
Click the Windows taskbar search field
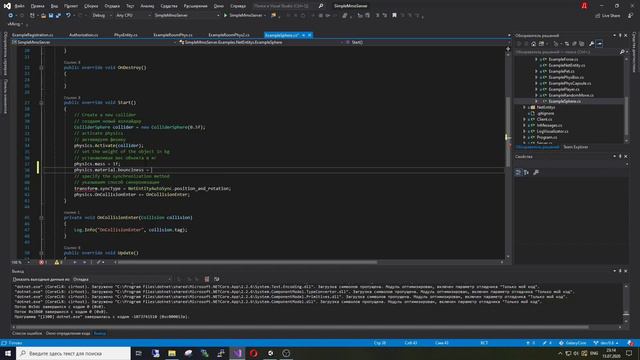coord(73,353)
